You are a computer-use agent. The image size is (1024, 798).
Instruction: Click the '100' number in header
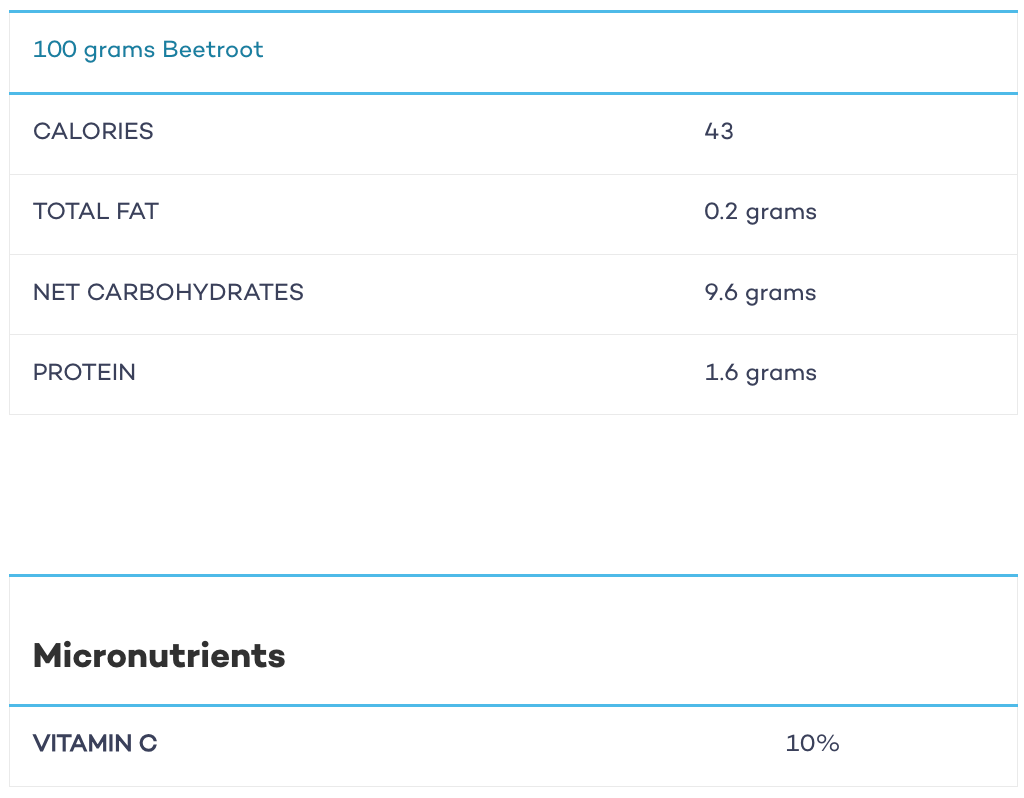(55, 50)
